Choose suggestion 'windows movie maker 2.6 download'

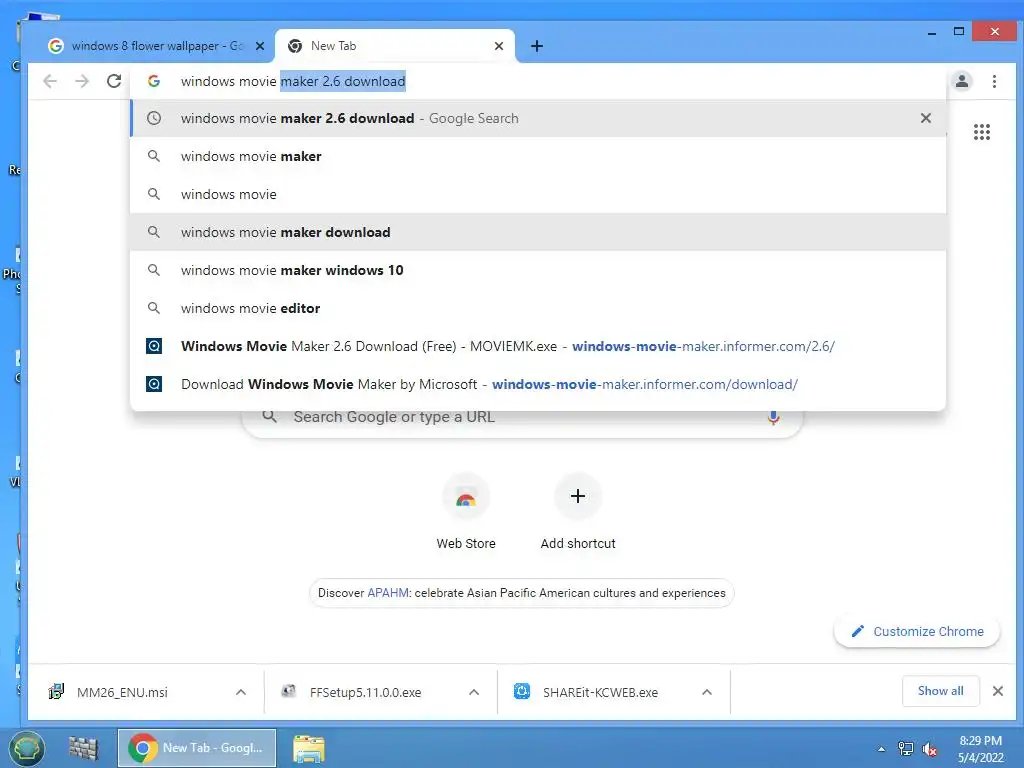click(538, 118)
